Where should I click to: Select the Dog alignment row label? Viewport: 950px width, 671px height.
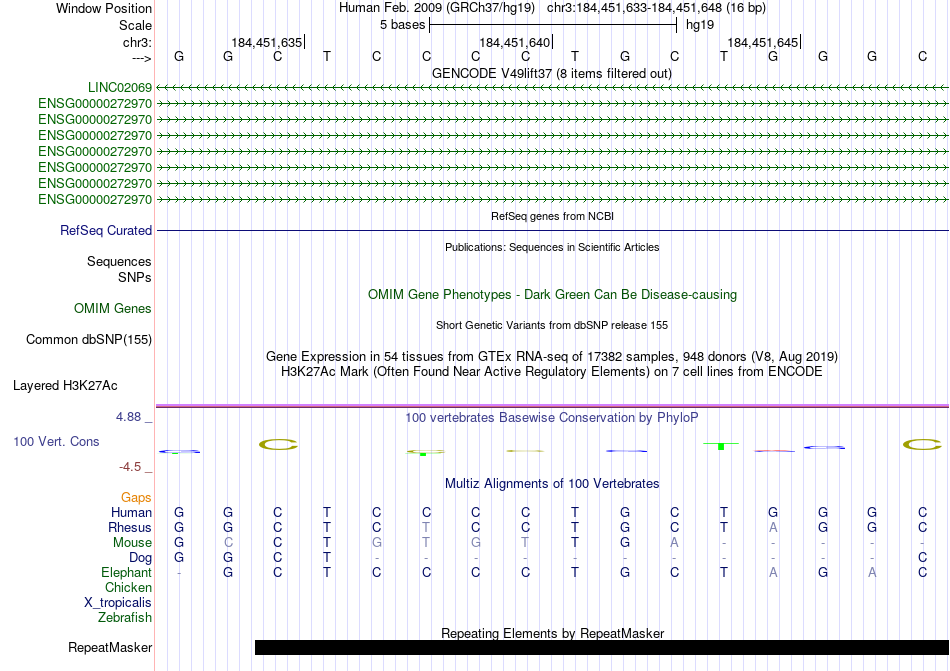coord(140,558)
